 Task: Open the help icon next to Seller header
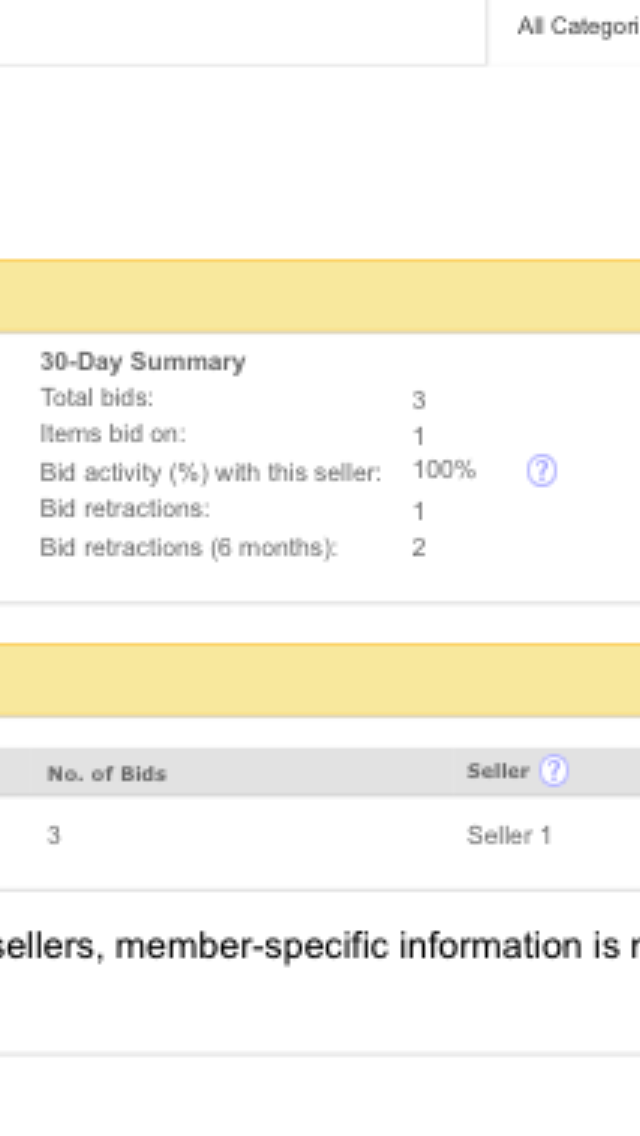[554, 771]
